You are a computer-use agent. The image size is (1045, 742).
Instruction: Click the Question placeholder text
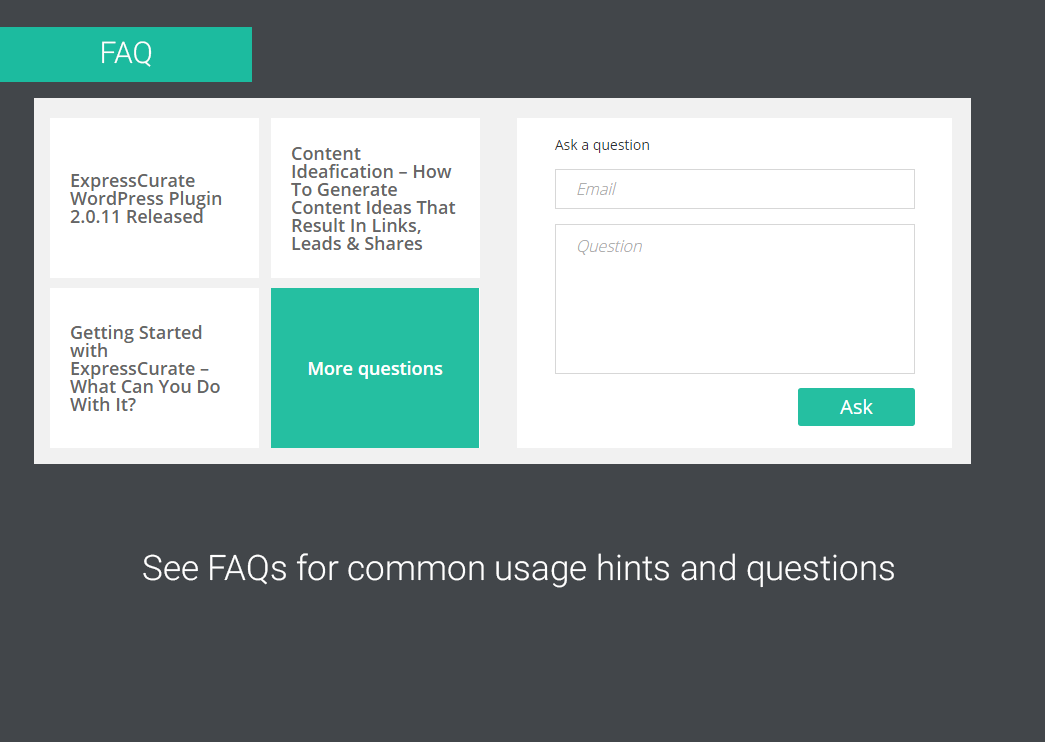pos(609,246)
